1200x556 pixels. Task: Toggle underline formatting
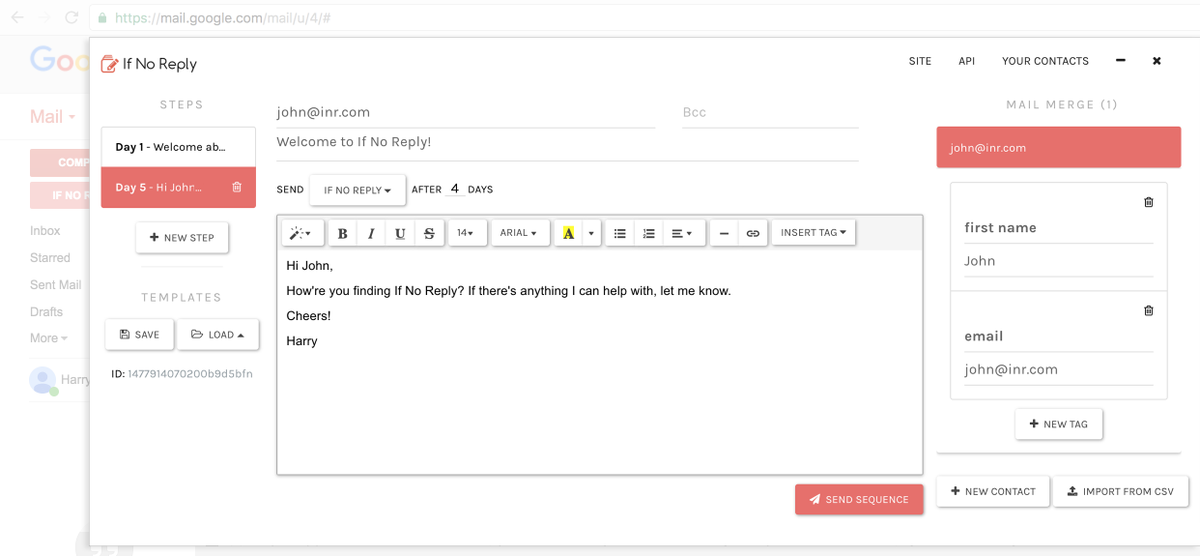pos(400,233)
